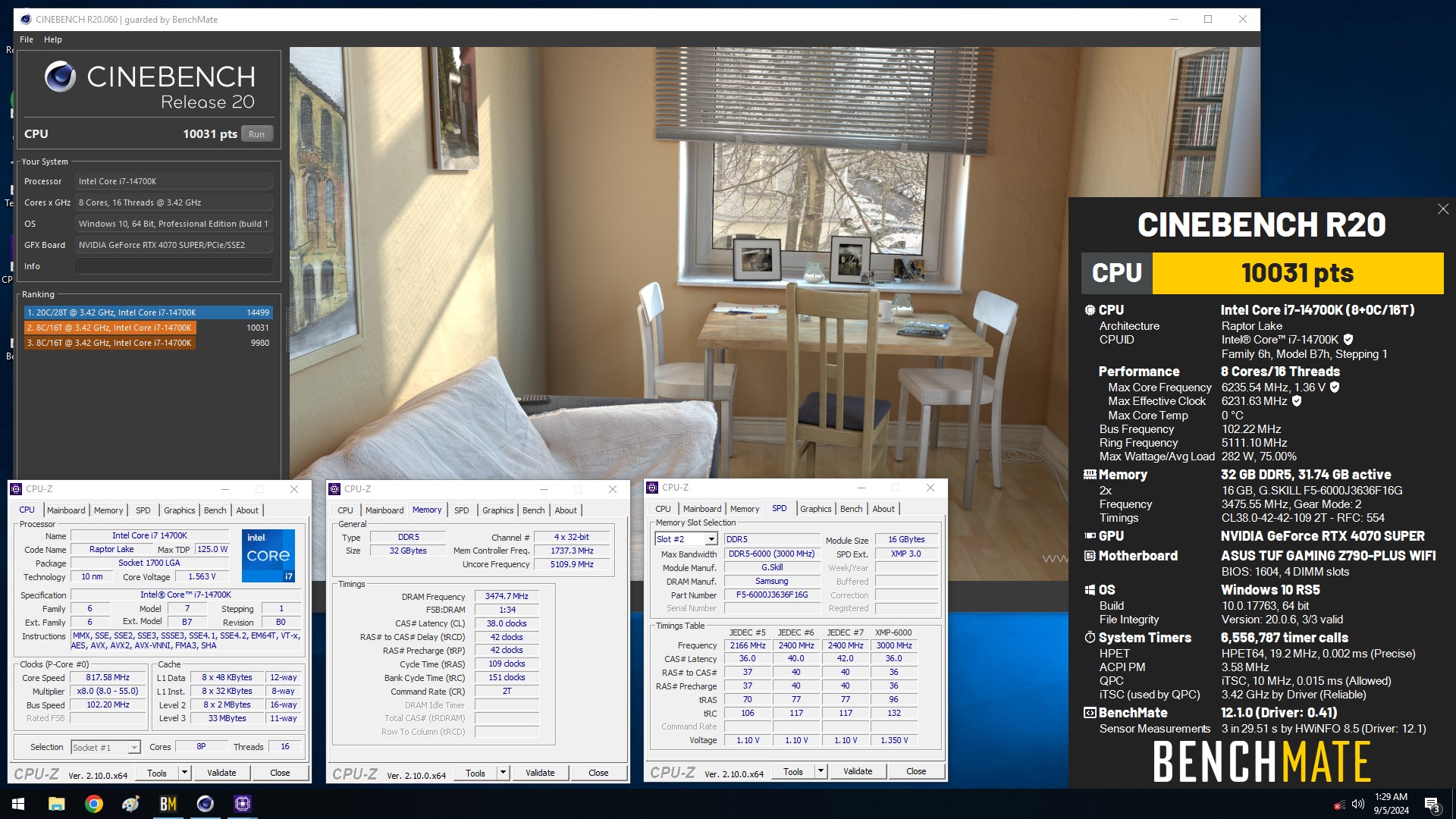Screen dimensions: 1456x819
Task: Open SPD tab in middle CPU-Z window
Action: tap(462, 510)
